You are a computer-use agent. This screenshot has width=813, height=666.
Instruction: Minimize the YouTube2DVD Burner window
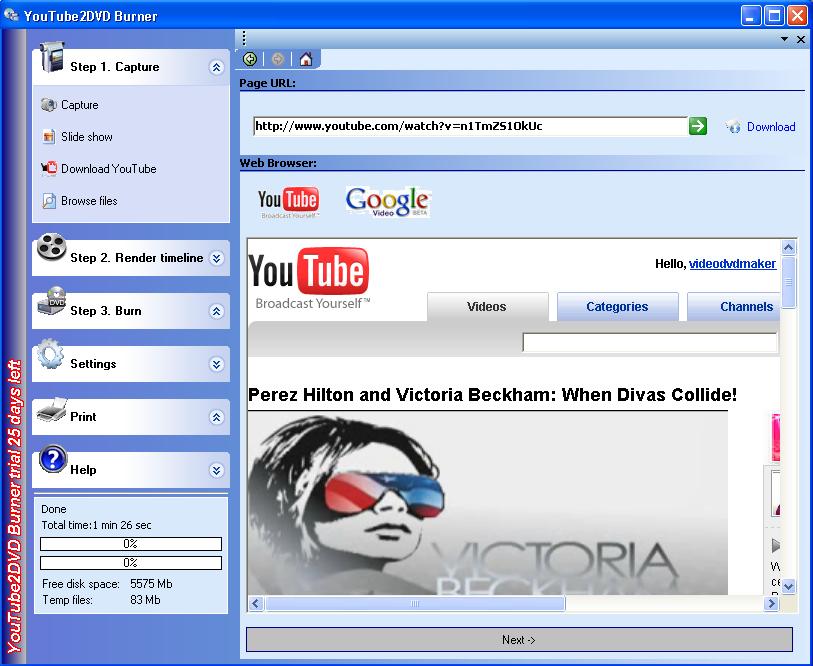pyautogui.click(x=750, y=15)
